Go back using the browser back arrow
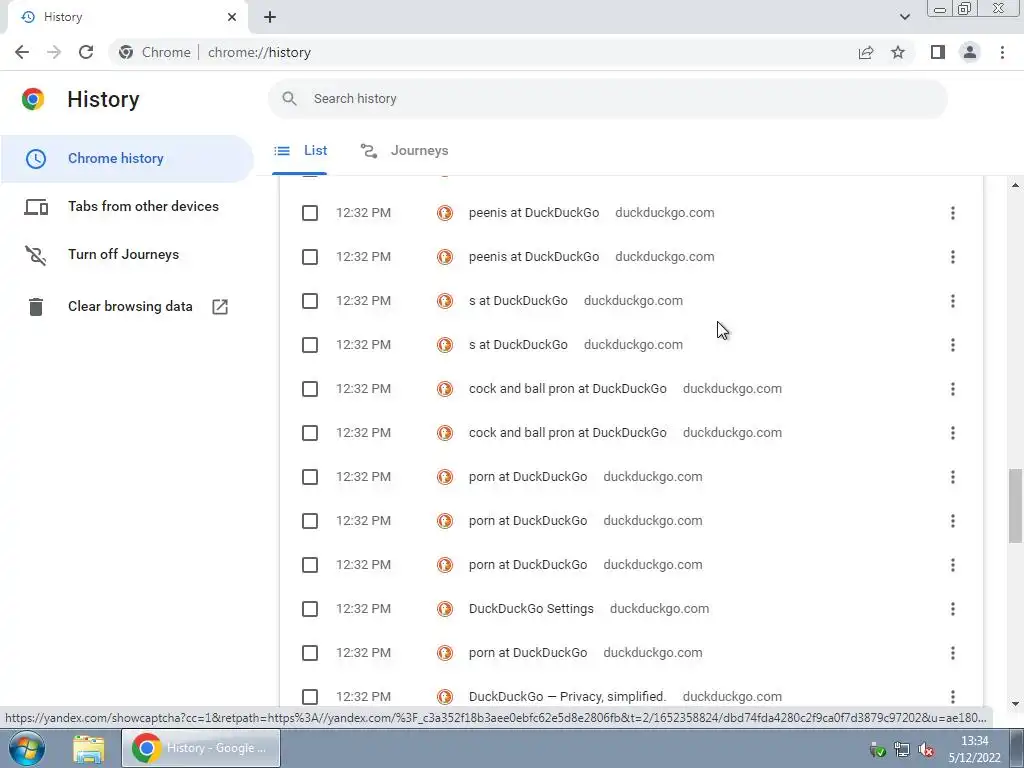 point(22,52)
